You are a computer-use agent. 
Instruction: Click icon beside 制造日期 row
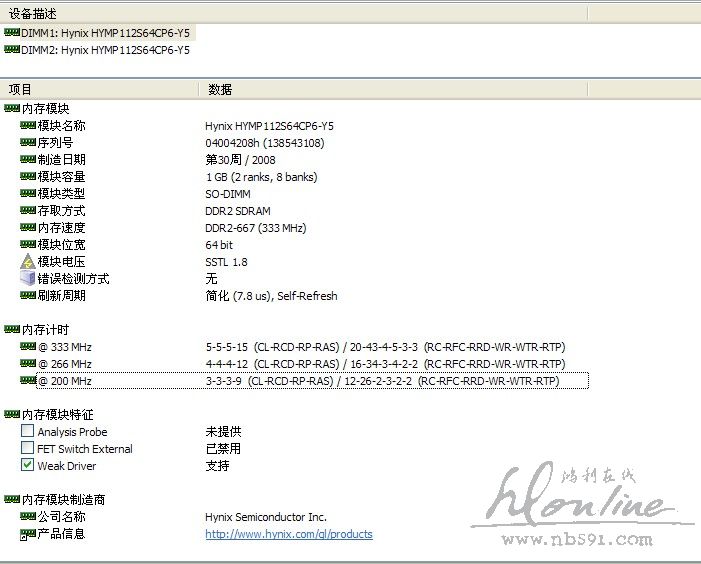point(28,159)
